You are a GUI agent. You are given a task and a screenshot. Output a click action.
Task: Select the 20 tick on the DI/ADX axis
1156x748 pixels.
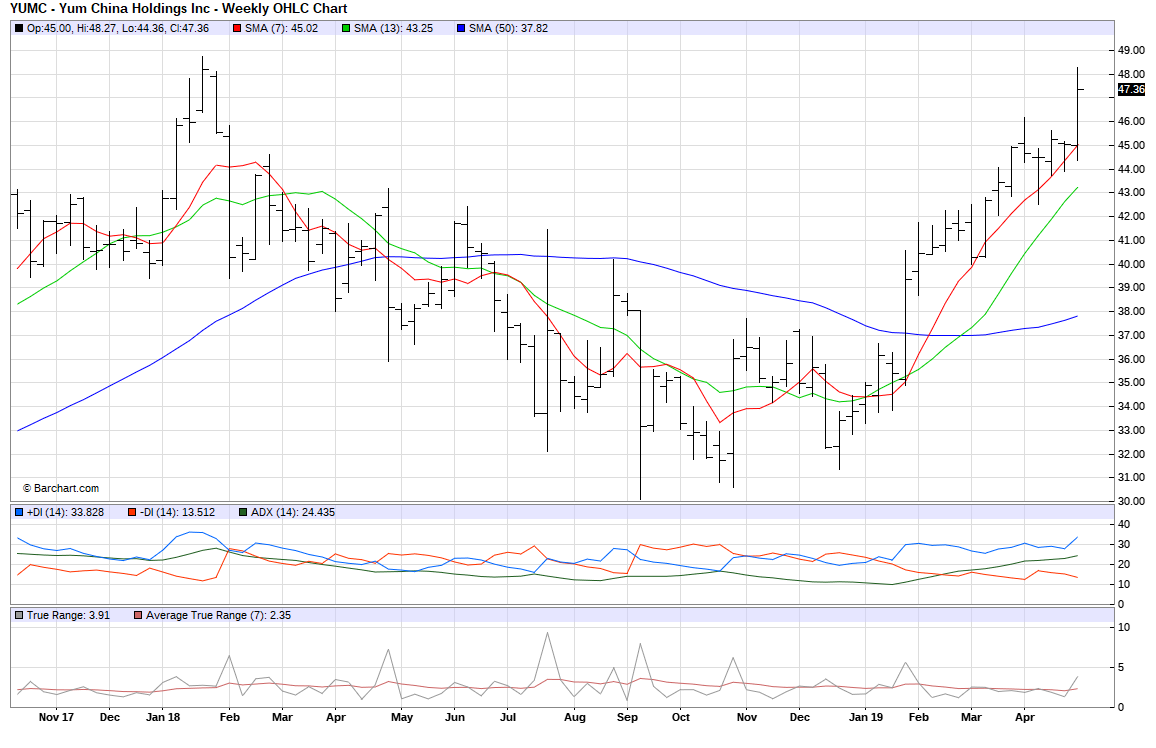1124,565
